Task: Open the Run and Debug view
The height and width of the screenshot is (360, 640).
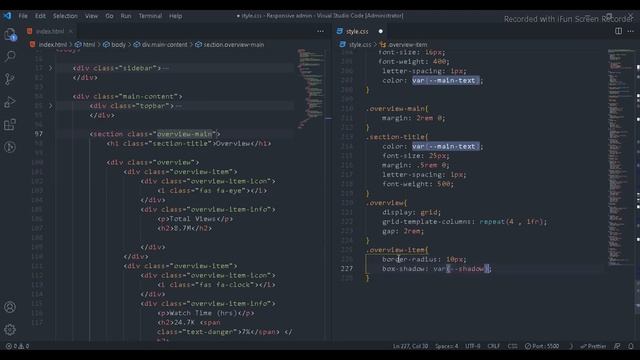Action: tap(10, 102)
